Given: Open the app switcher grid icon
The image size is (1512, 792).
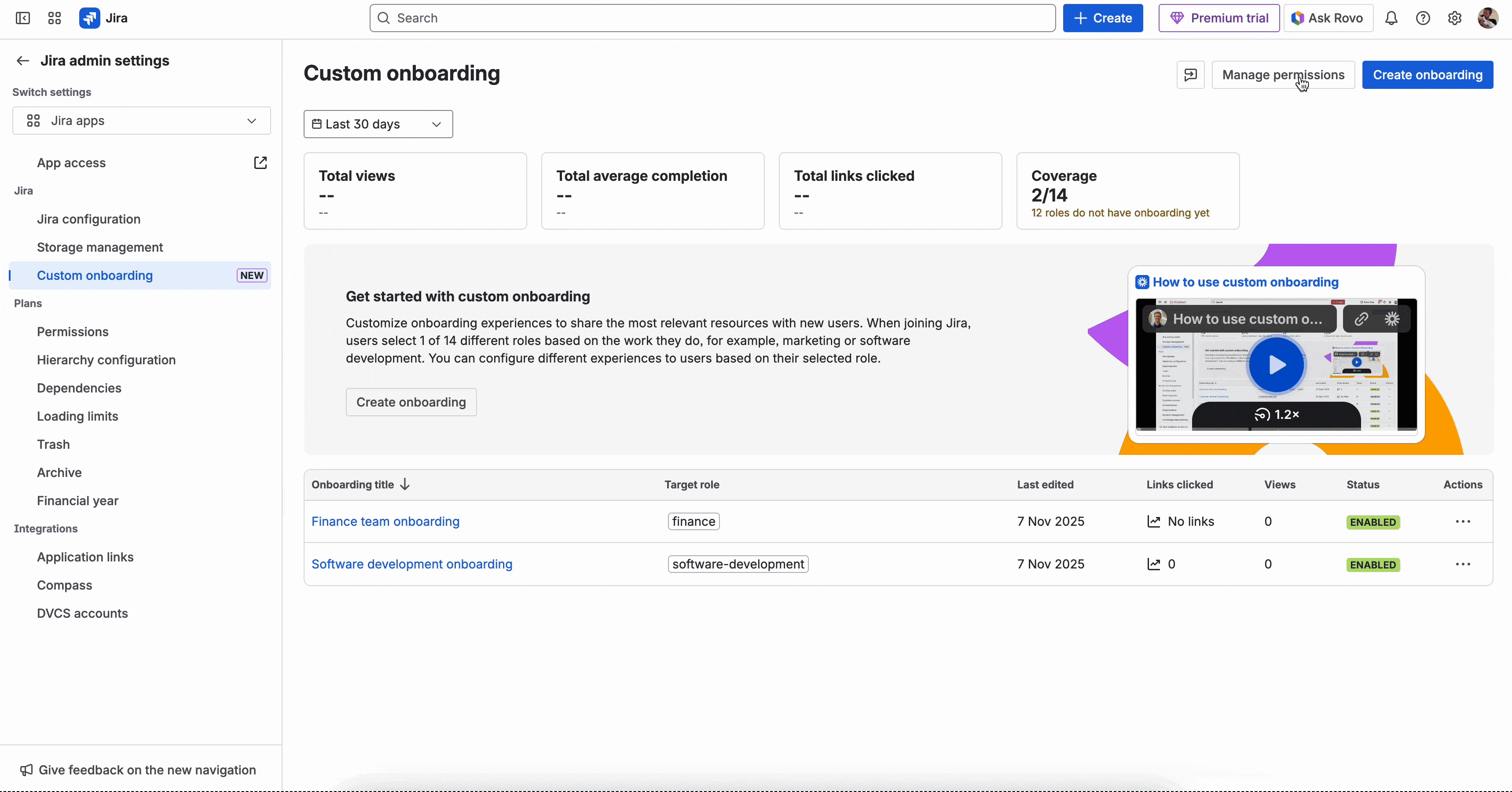Looking at the screenshot, I should (55, 18).
